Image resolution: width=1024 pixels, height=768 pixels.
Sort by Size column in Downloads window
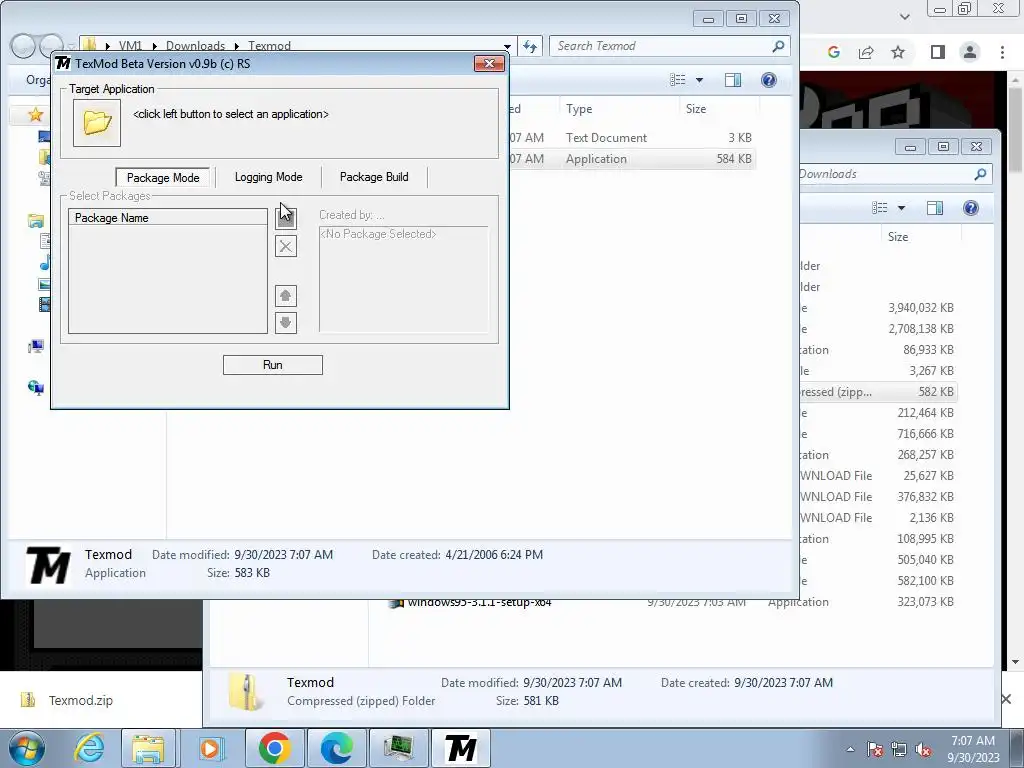[921, 237]
